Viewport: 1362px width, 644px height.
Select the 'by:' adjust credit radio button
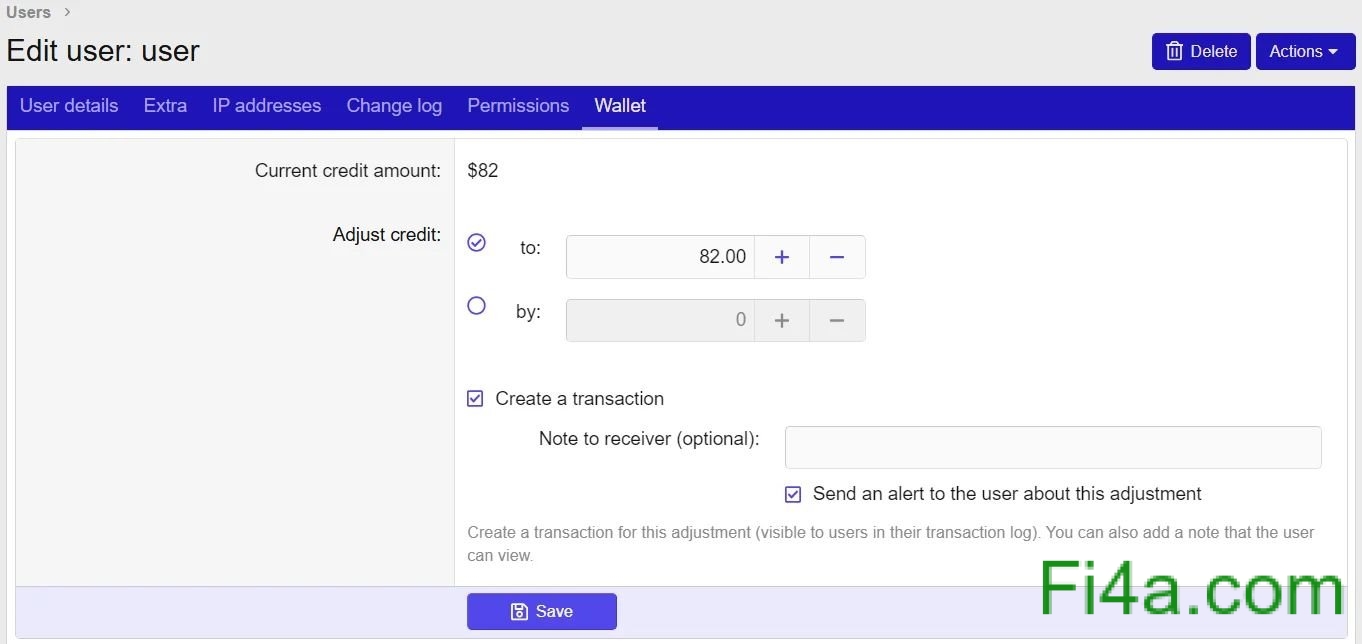coord(477,306)
